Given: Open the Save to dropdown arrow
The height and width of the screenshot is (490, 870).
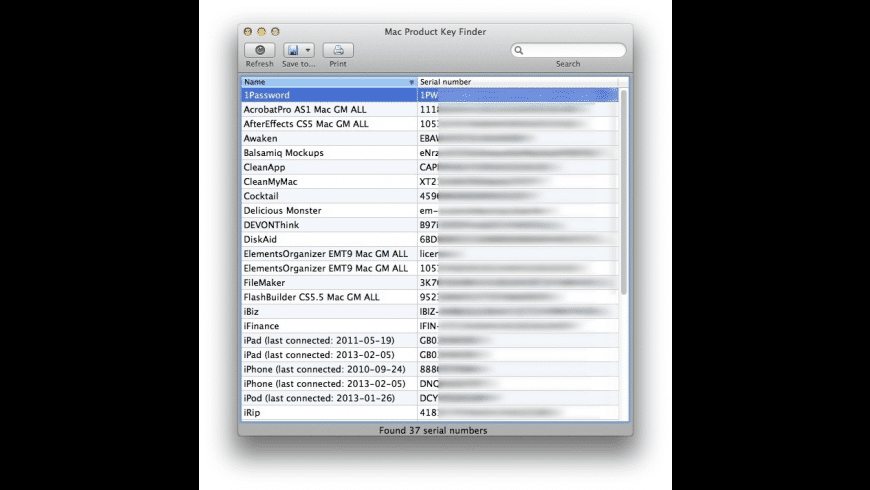Looking at the screenshot, I should 308,50.
